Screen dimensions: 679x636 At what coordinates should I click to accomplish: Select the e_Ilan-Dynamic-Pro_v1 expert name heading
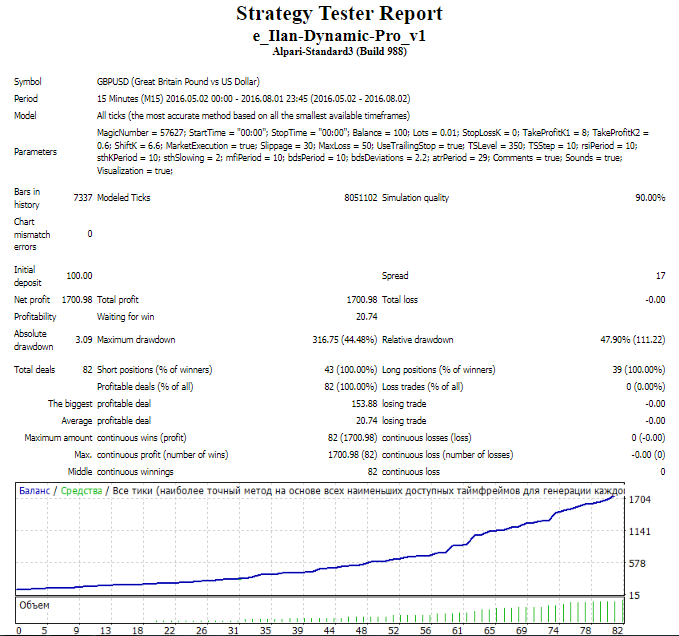(339, 35)
